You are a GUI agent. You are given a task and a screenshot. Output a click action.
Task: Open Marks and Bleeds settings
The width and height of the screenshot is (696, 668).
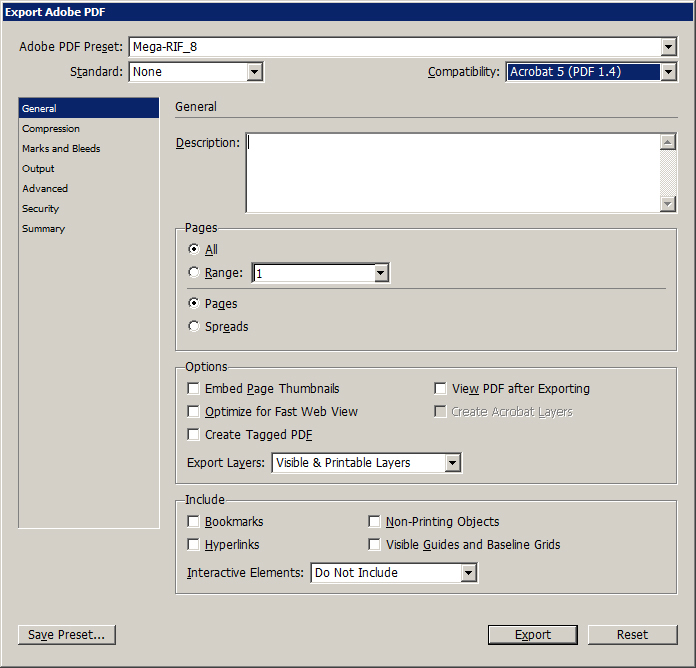(89, 149)
